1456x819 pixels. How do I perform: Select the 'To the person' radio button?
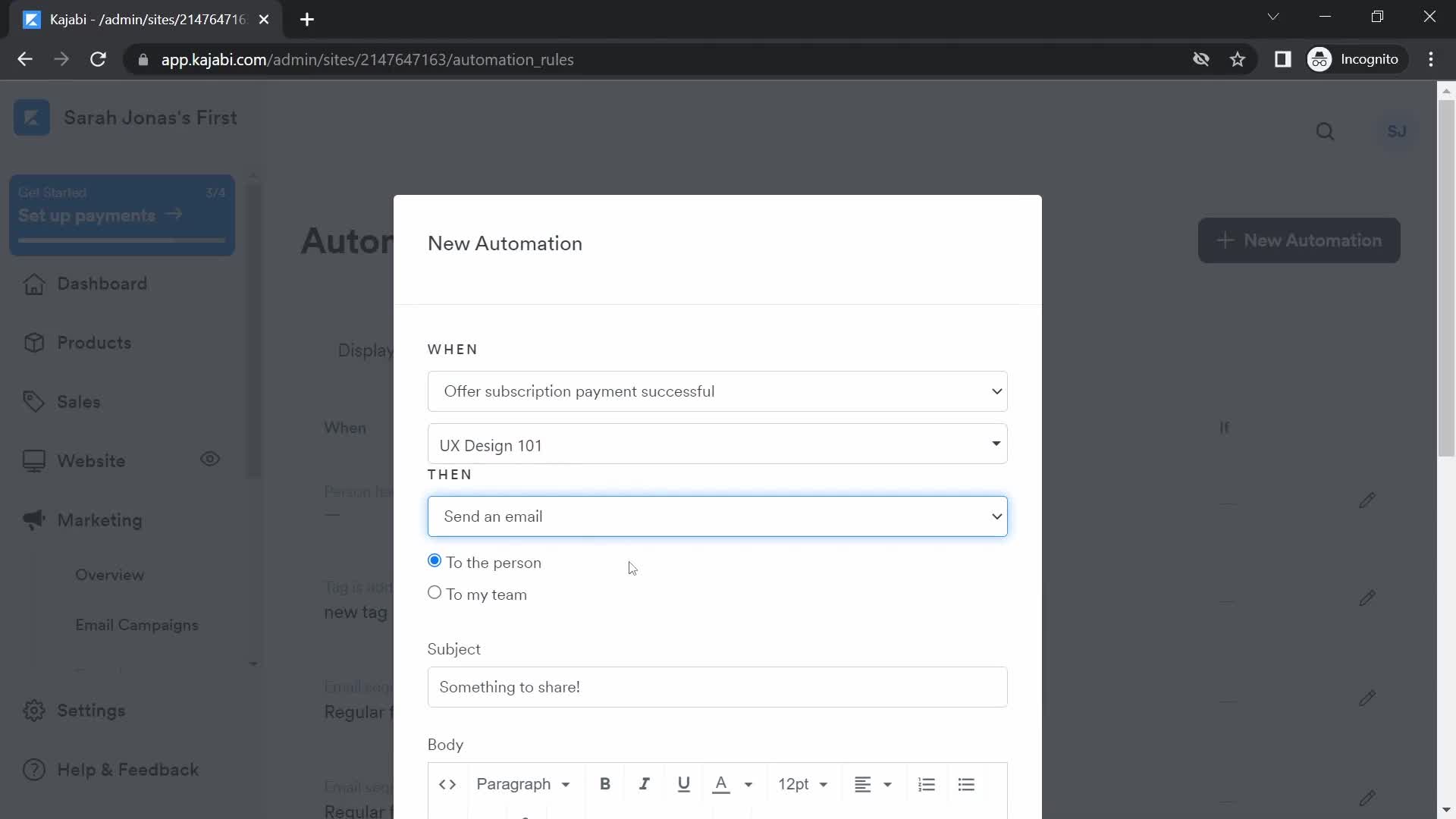(x=435, y=561)
